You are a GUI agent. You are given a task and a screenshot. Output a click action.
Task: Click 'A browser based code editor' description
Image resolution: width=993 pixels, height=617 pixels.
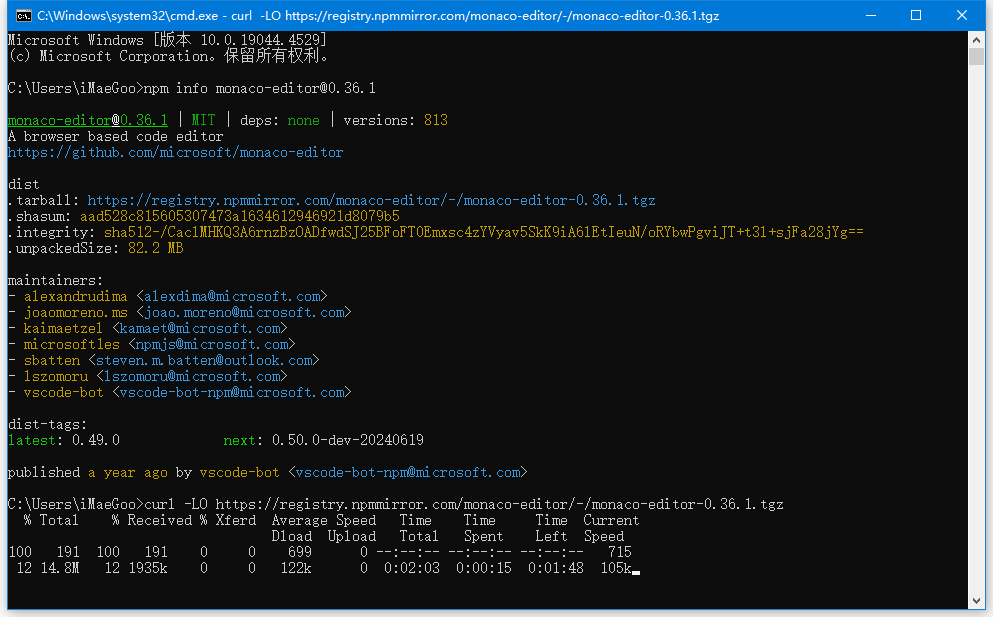point(116,137)
